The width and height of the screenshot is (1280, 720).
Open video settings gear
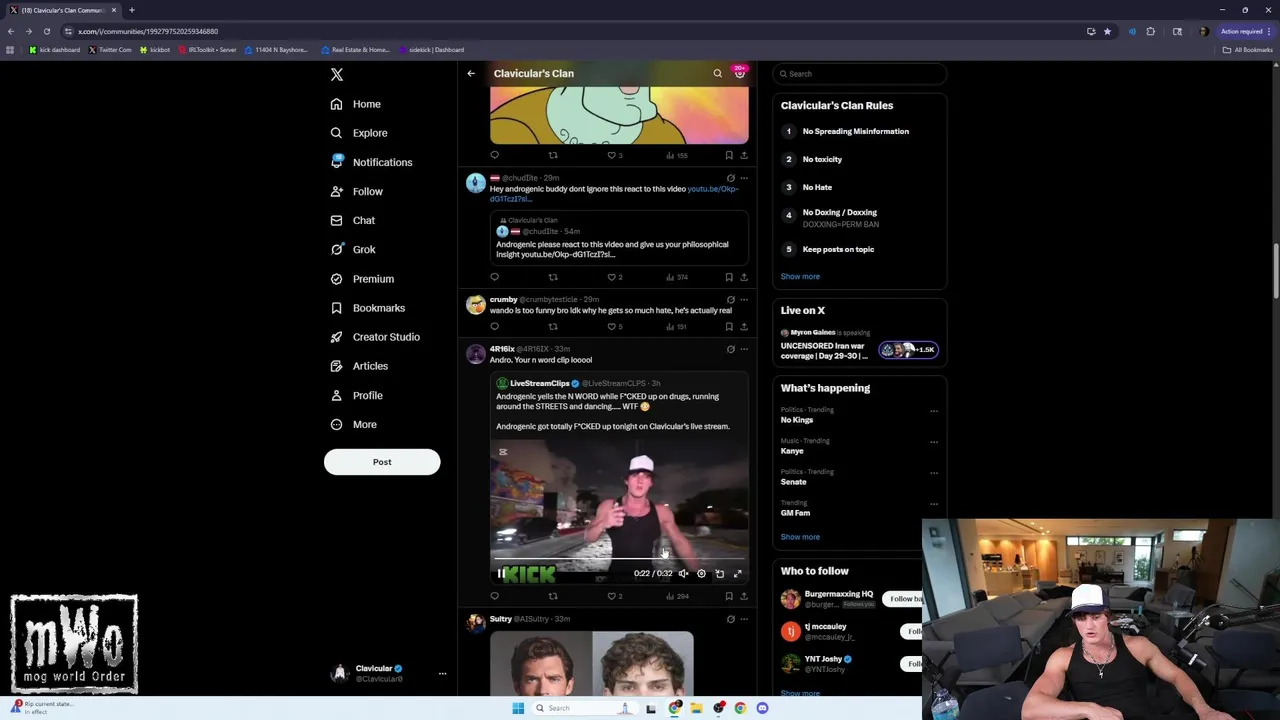point(701,574)
